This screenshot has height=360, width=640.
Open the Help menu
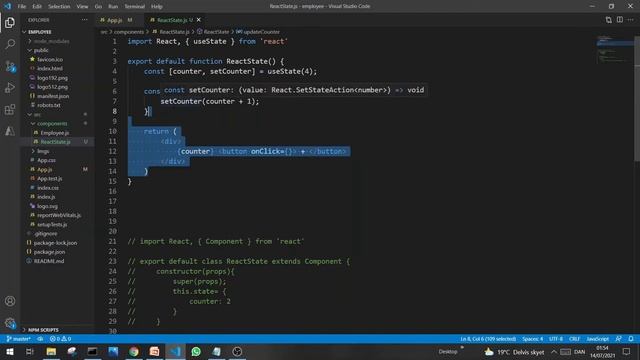pos(157,7)
